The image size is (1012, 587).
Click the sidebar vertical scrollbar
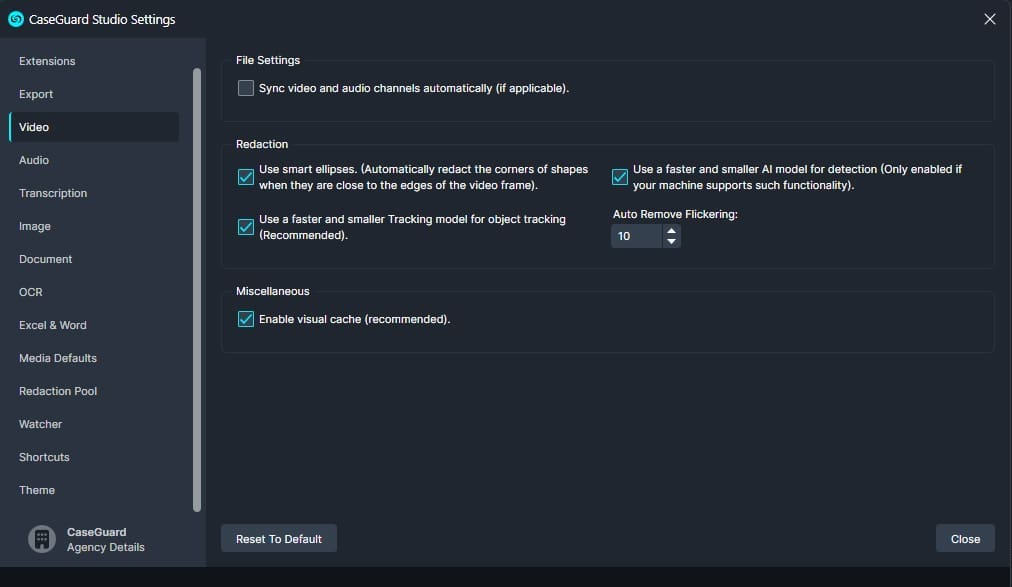197,290
